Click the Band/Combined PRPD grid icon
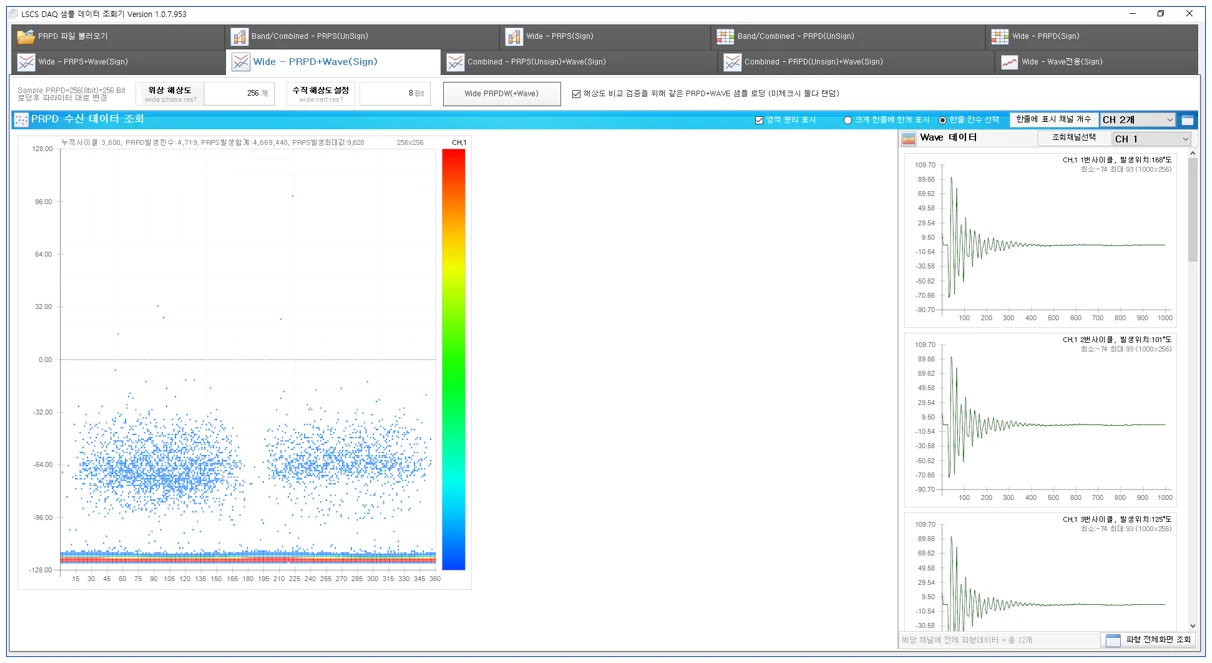 tap(725, 37)
